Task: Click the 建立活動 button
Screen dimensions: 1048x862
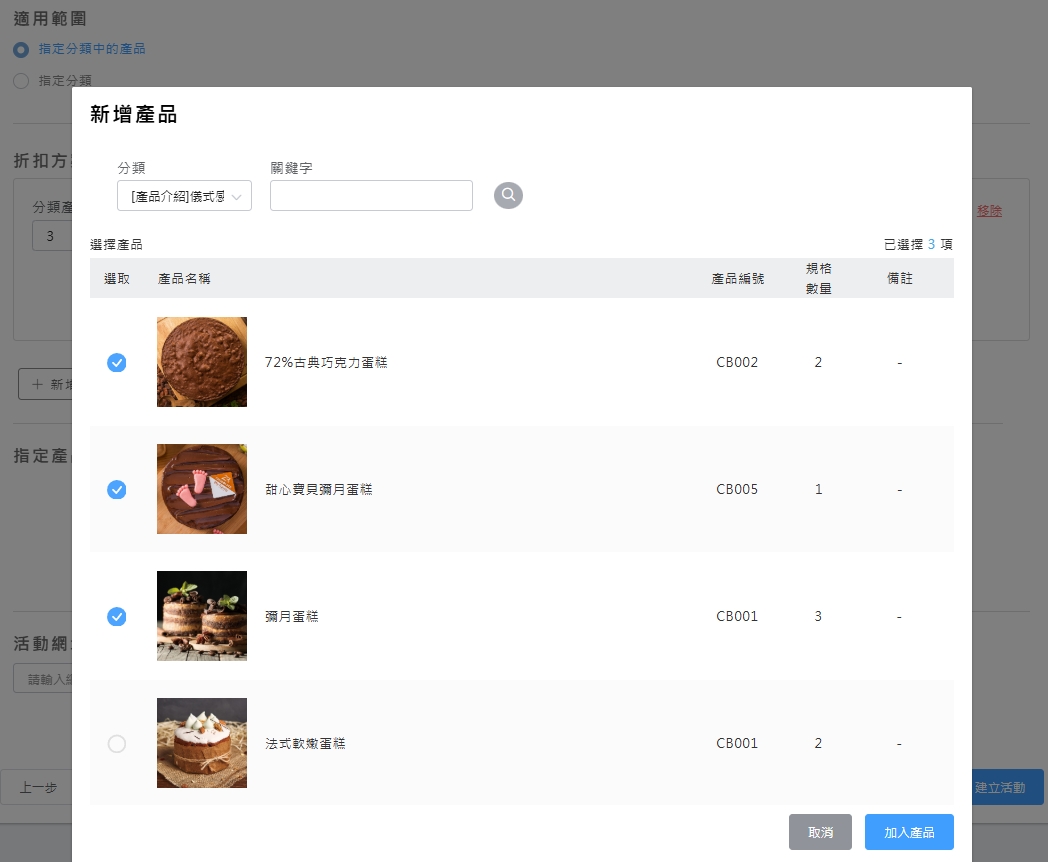Action: (1004, 787)
